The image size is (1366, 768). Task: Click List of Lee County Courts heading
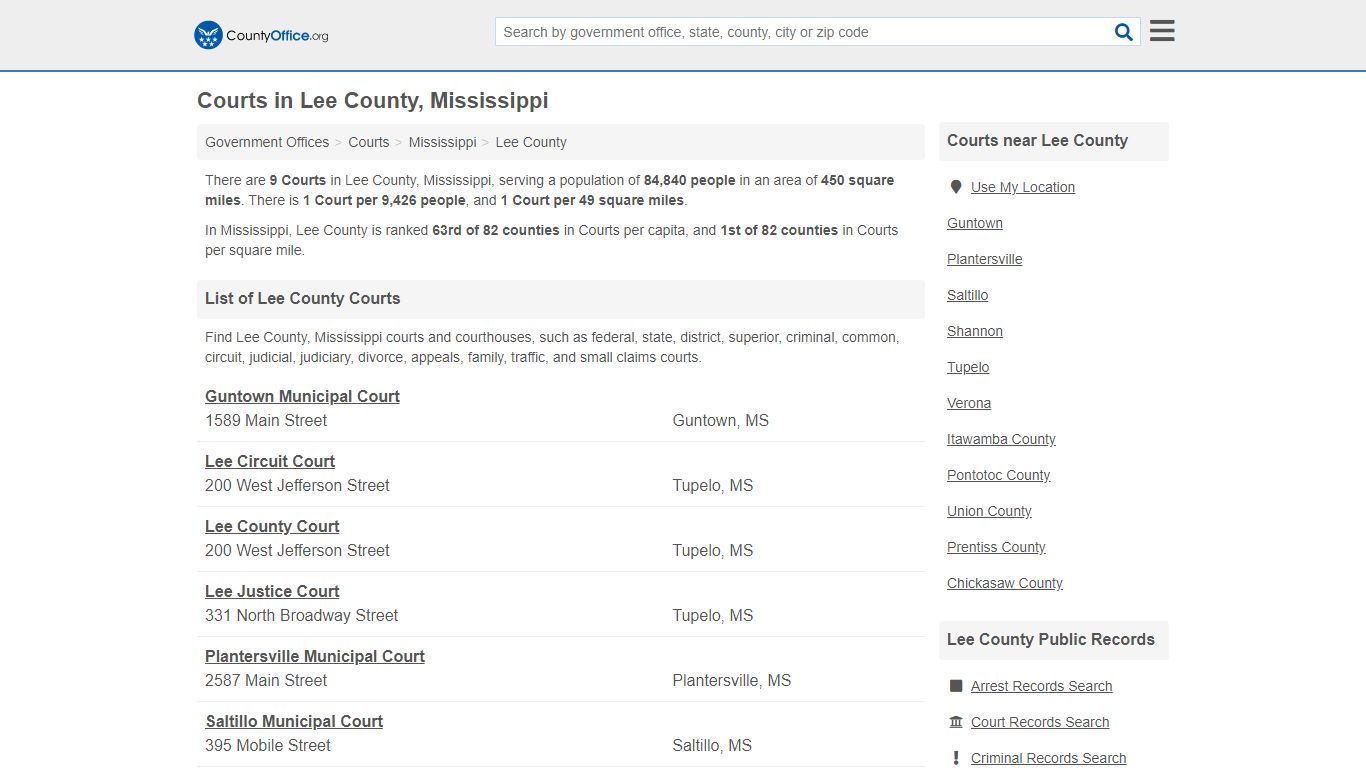pos(303,298)
